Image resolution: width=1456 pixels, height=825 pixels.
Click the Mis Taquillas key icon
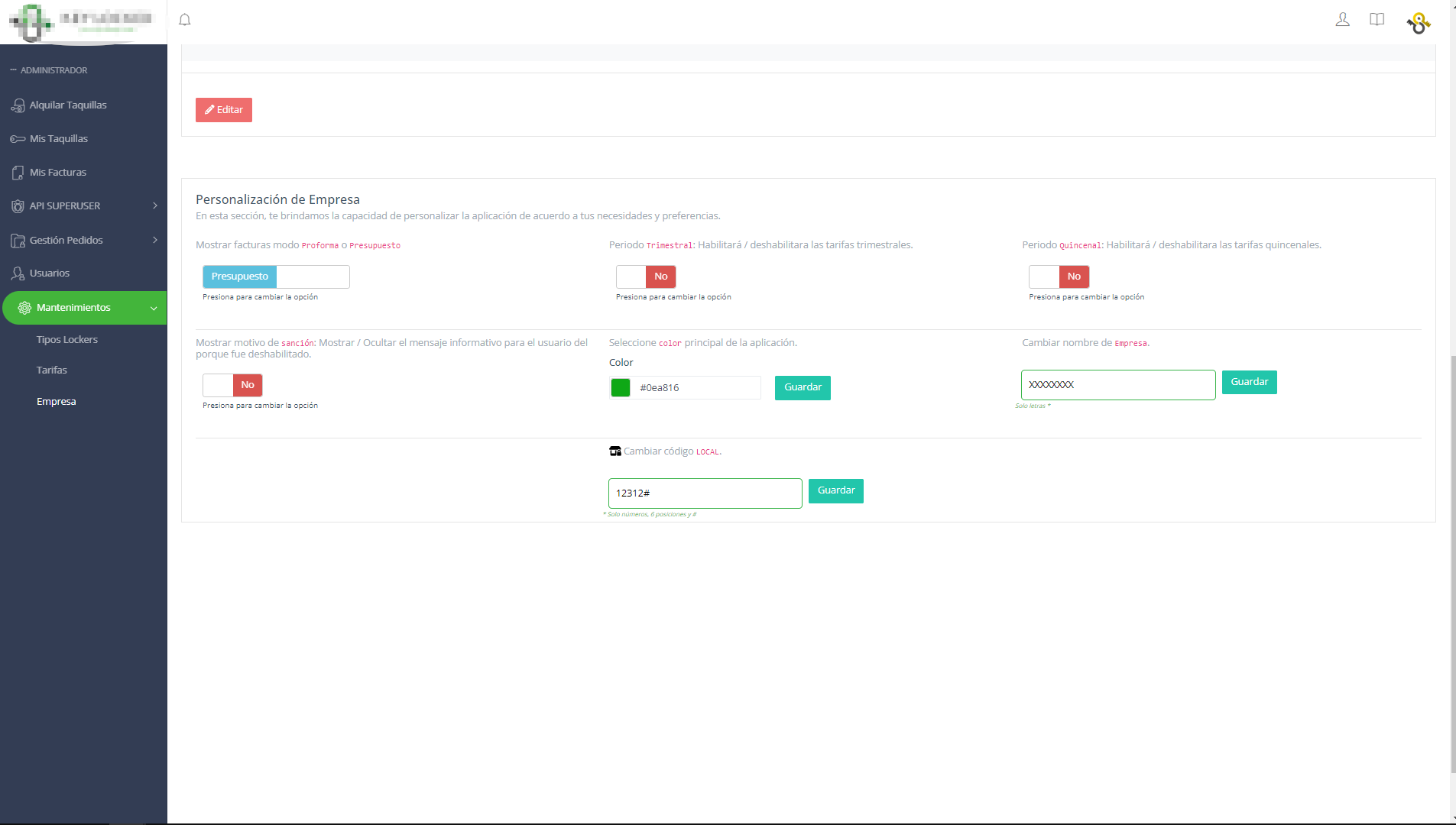point(18,139)
